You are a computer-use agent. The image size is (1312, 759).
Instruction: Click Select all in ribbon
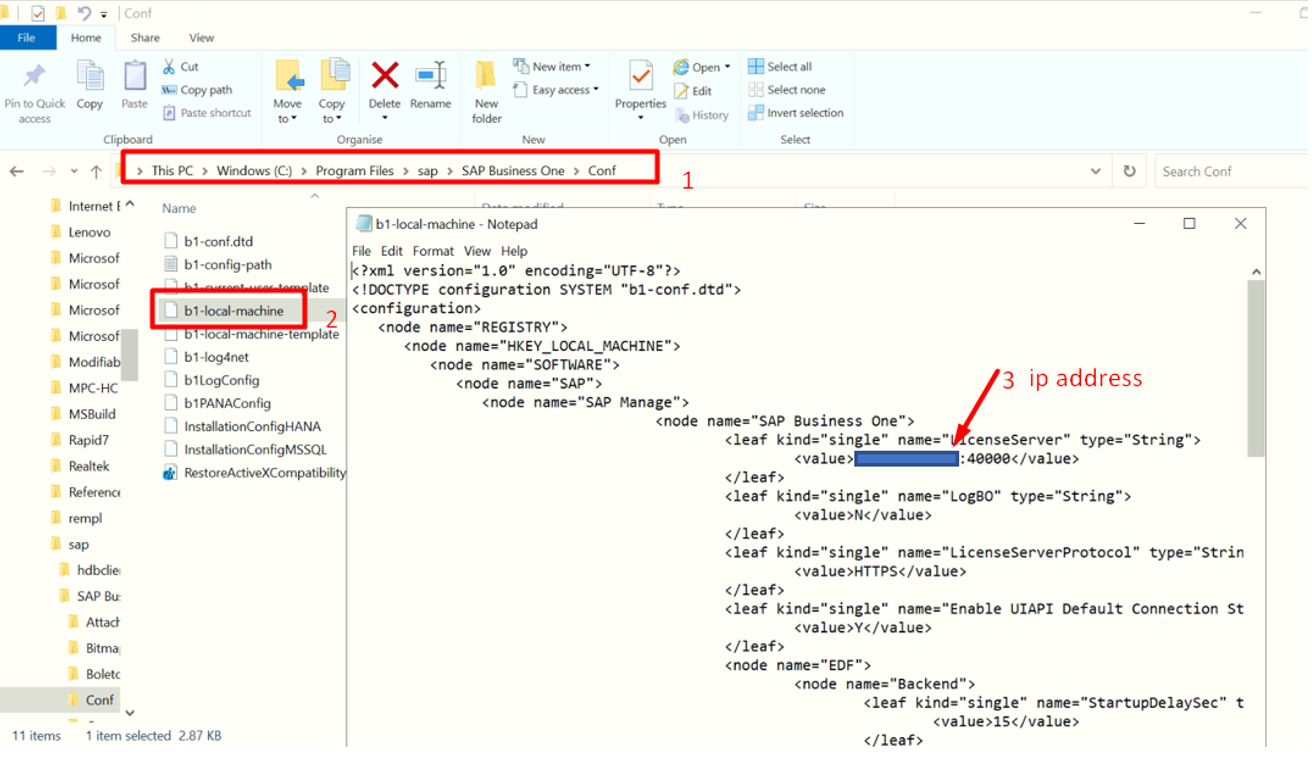click(780, 67)
